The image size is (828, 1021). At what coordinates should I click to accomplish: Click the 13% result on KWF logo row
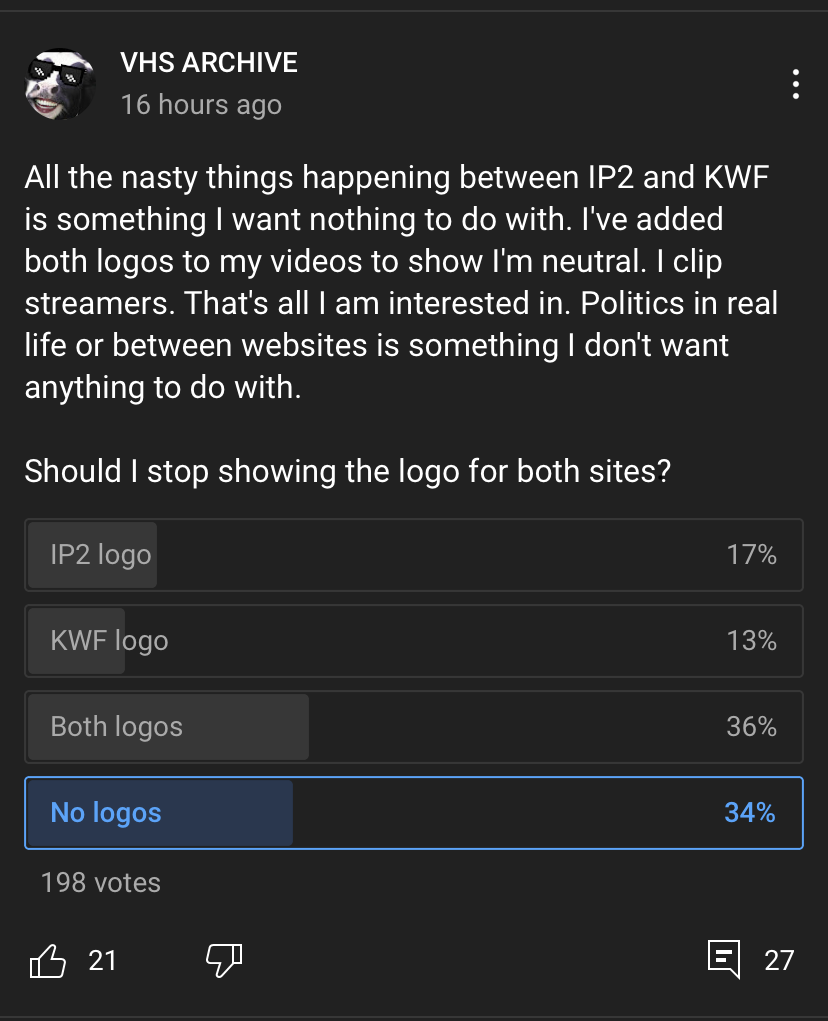(x=752, y=641)
